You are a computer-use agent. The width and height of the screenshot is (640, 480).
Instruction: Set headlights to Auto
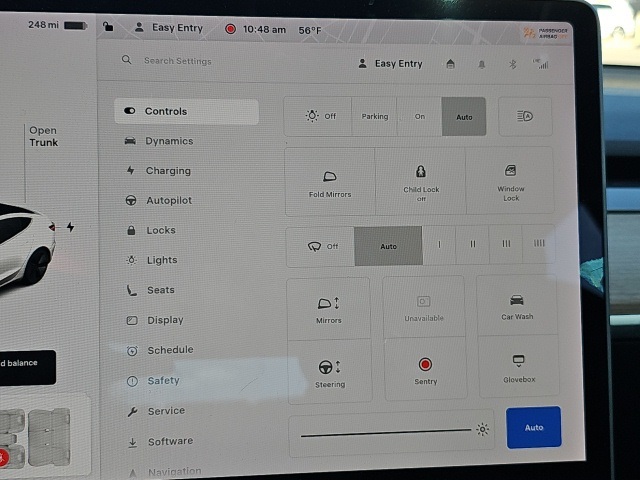[464, 117]
